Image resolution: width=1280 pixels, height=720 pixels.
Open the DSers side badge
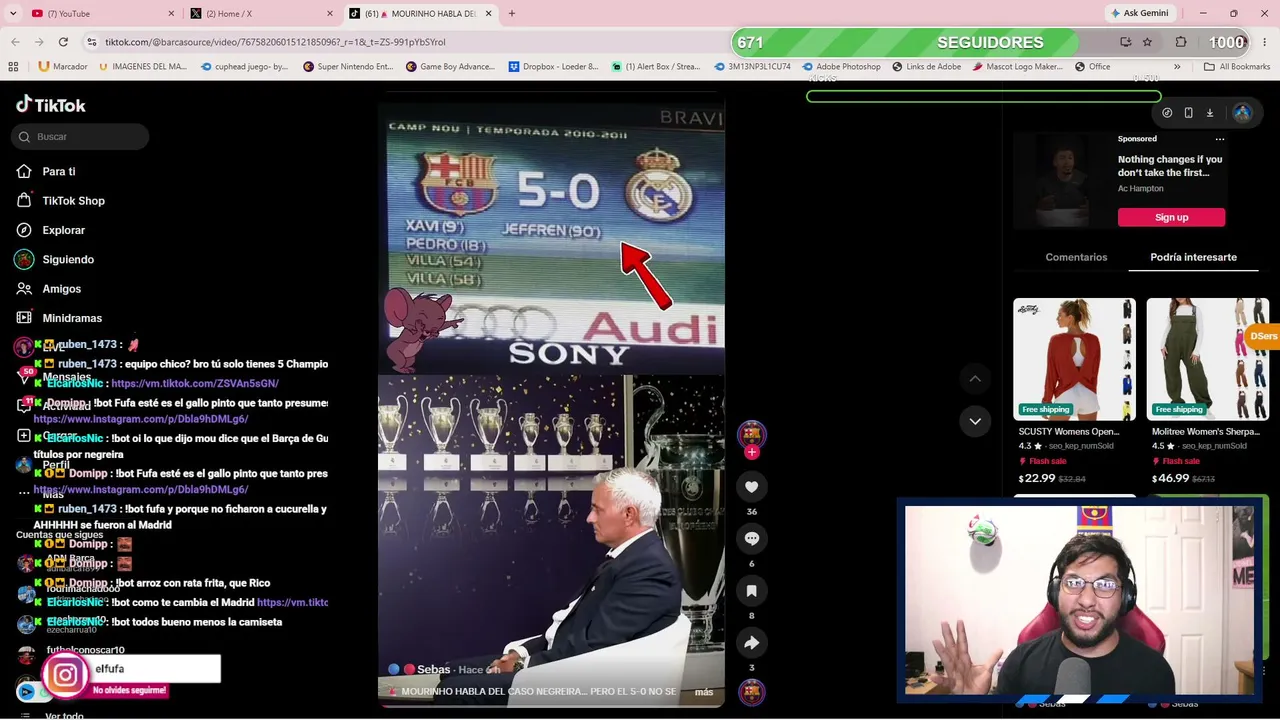1263,337
